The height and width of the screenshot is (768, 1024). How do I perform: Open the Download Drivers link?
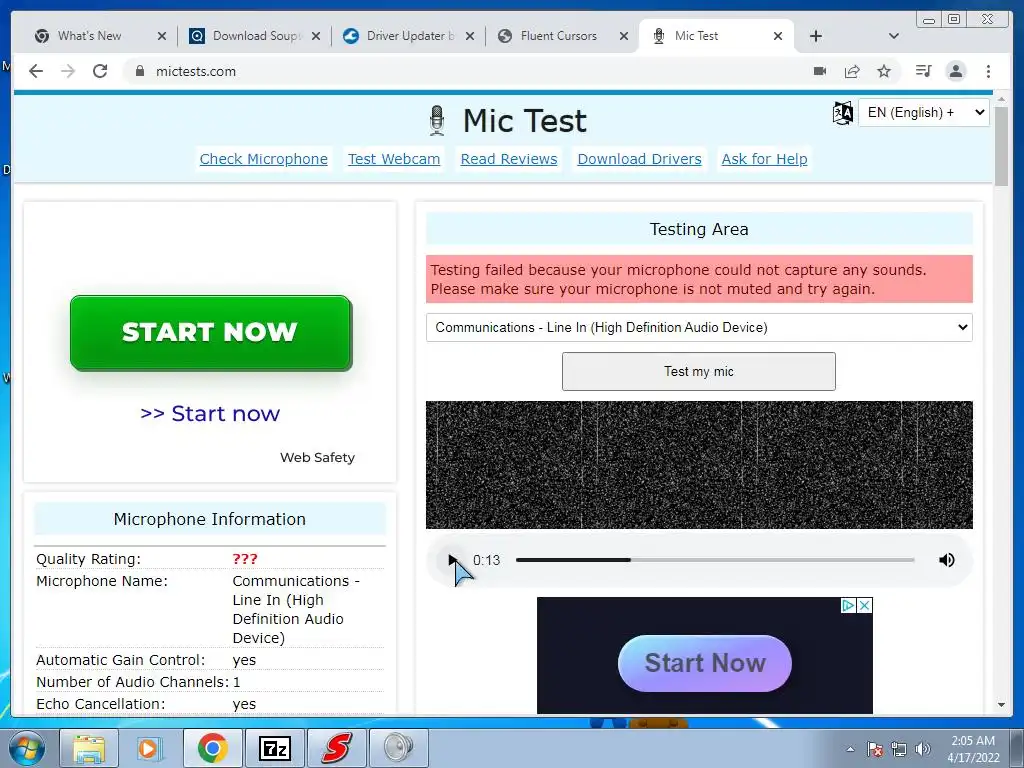639,159
